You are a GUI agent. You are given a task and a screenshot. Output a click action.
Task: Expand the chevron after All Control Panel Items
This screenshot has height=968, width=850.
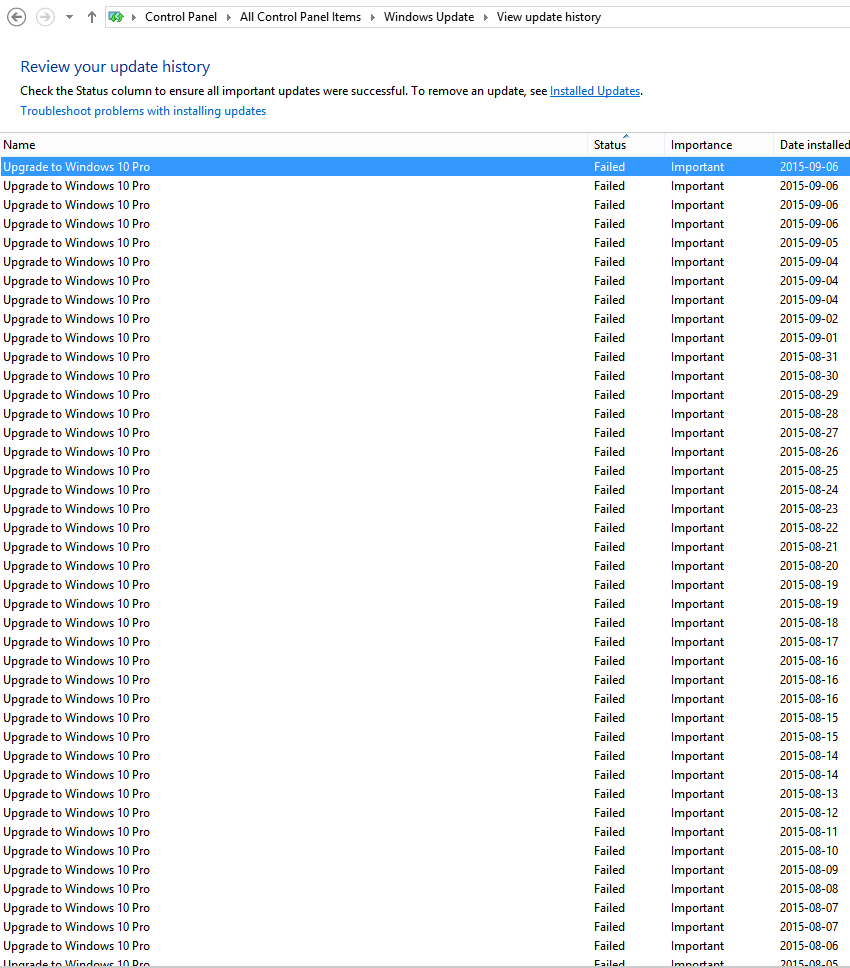(373, 17)
